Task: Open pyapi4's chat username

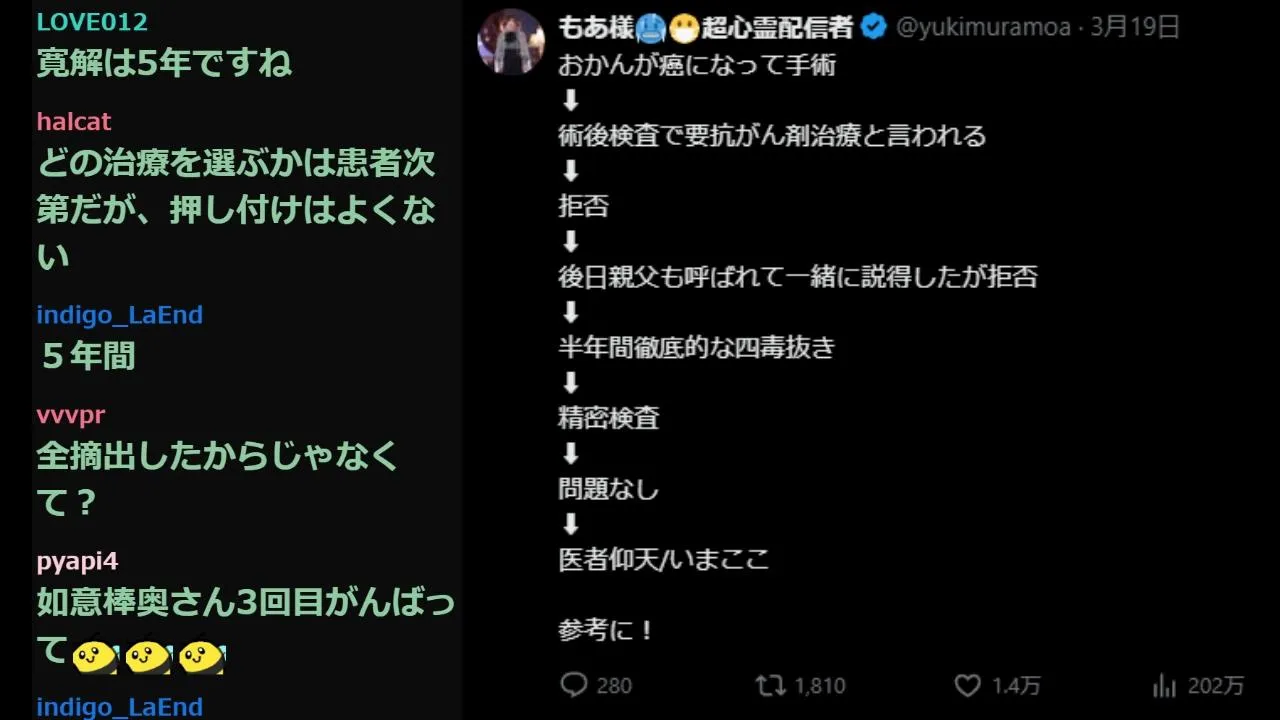Action: (78, 561)
